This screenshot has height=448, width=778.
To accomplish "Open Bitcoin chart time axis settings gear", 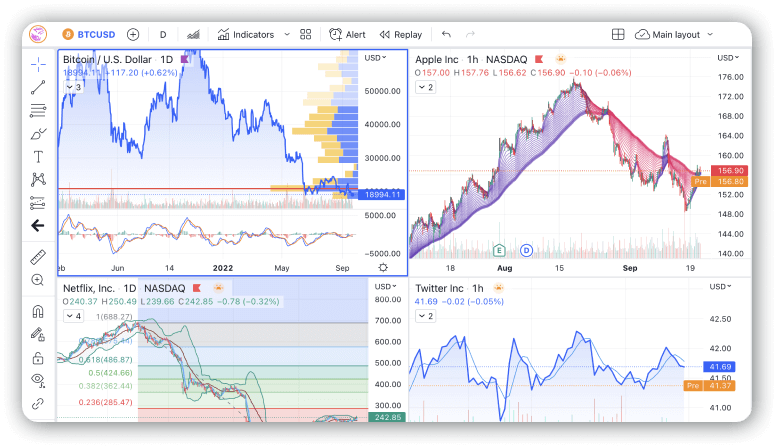I will click(383, 267).
